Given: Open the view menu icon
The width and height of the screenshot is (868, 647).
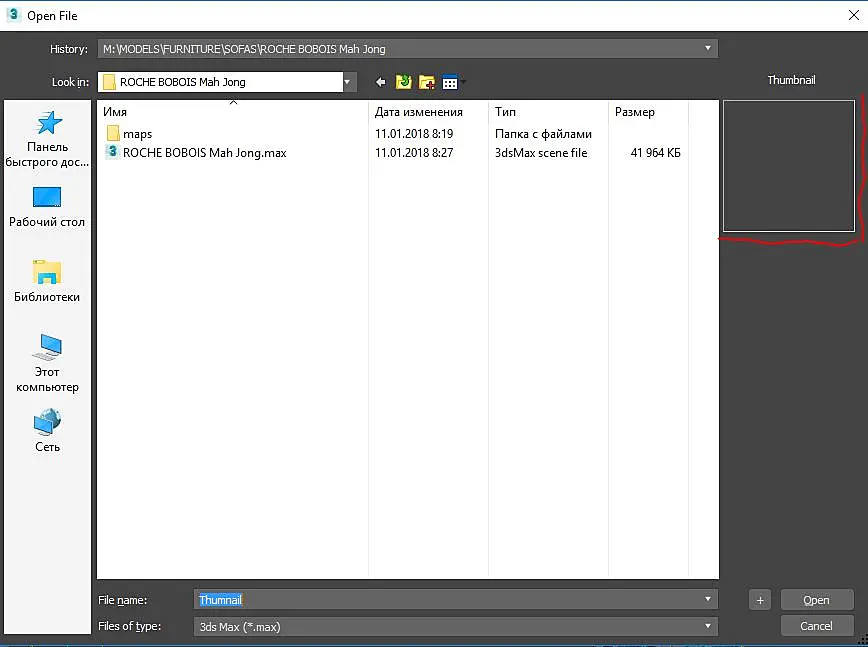Looking at the screenshot, I should coord(451,82).
